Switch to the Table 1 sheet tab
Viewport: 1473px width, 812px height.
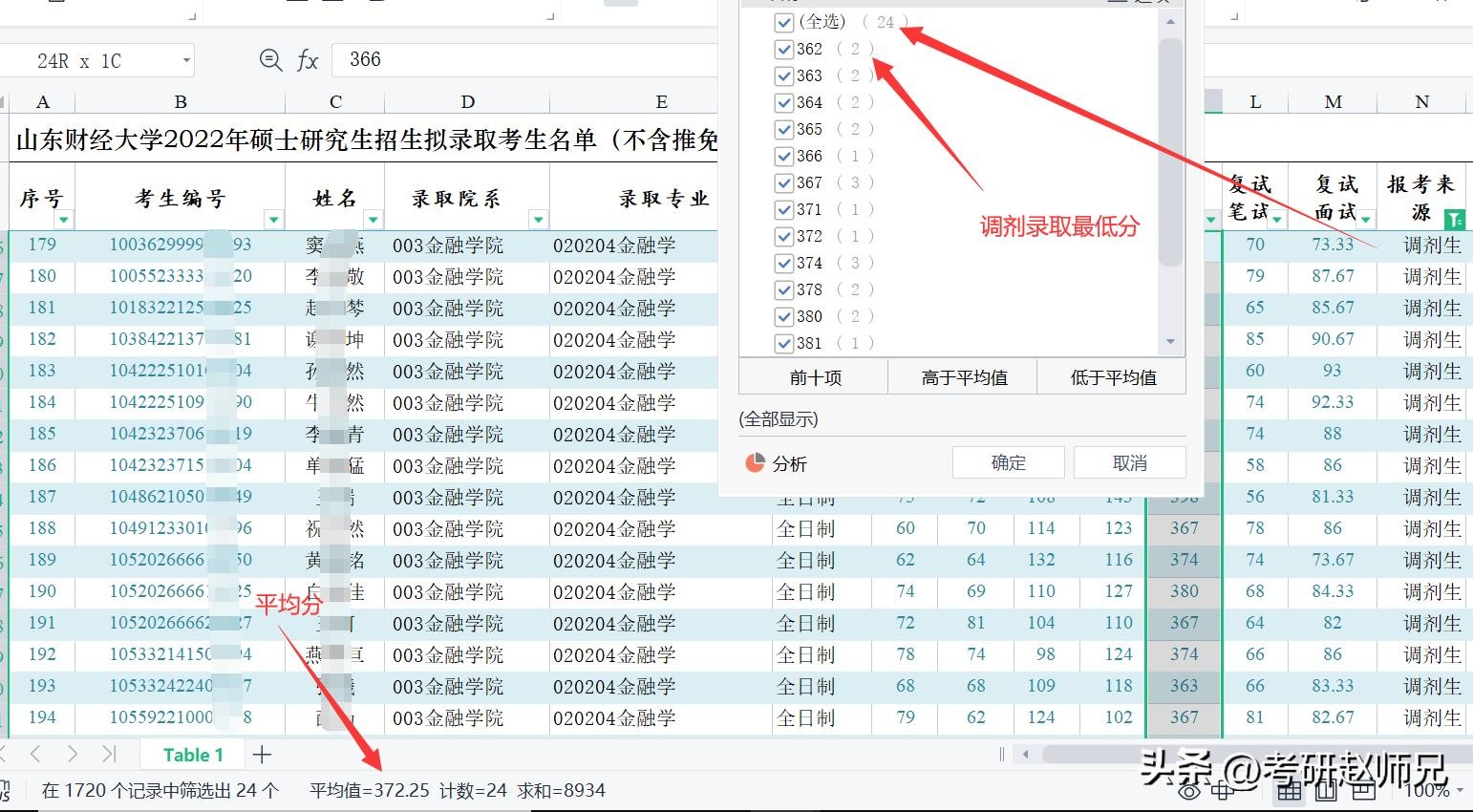(193, 755)
